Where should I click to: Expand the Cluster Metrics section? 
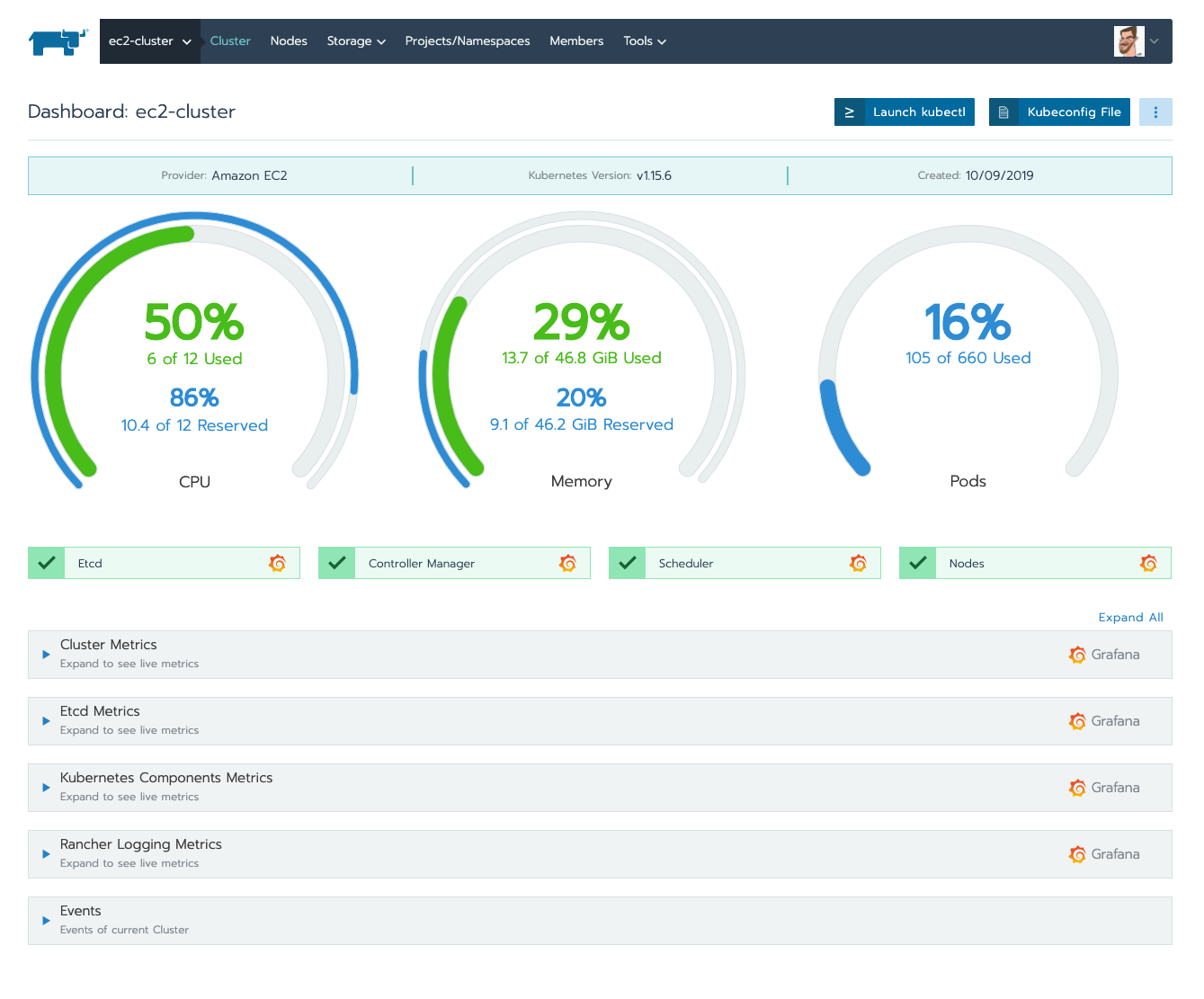[46, 655]
